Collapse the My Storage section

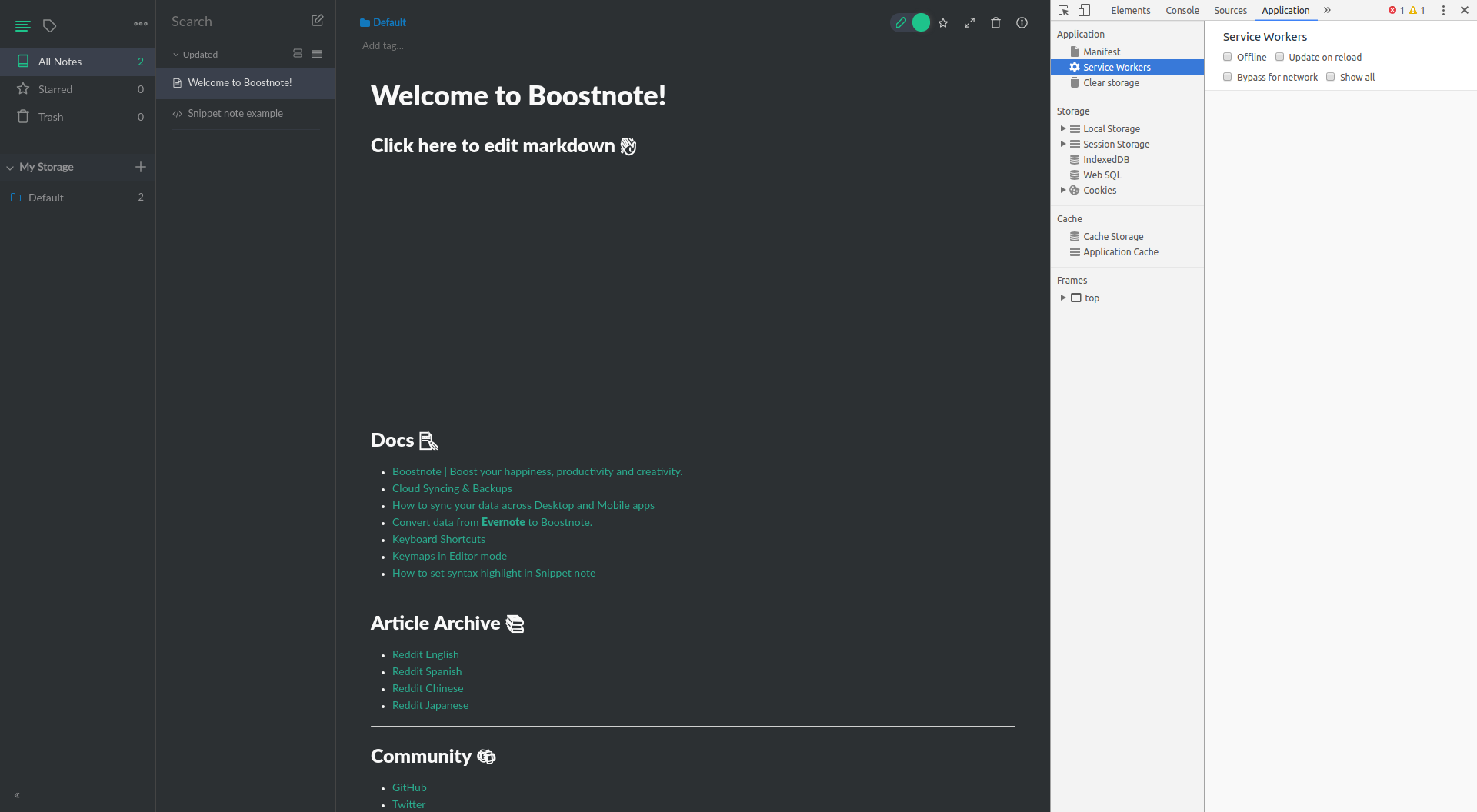10,168
